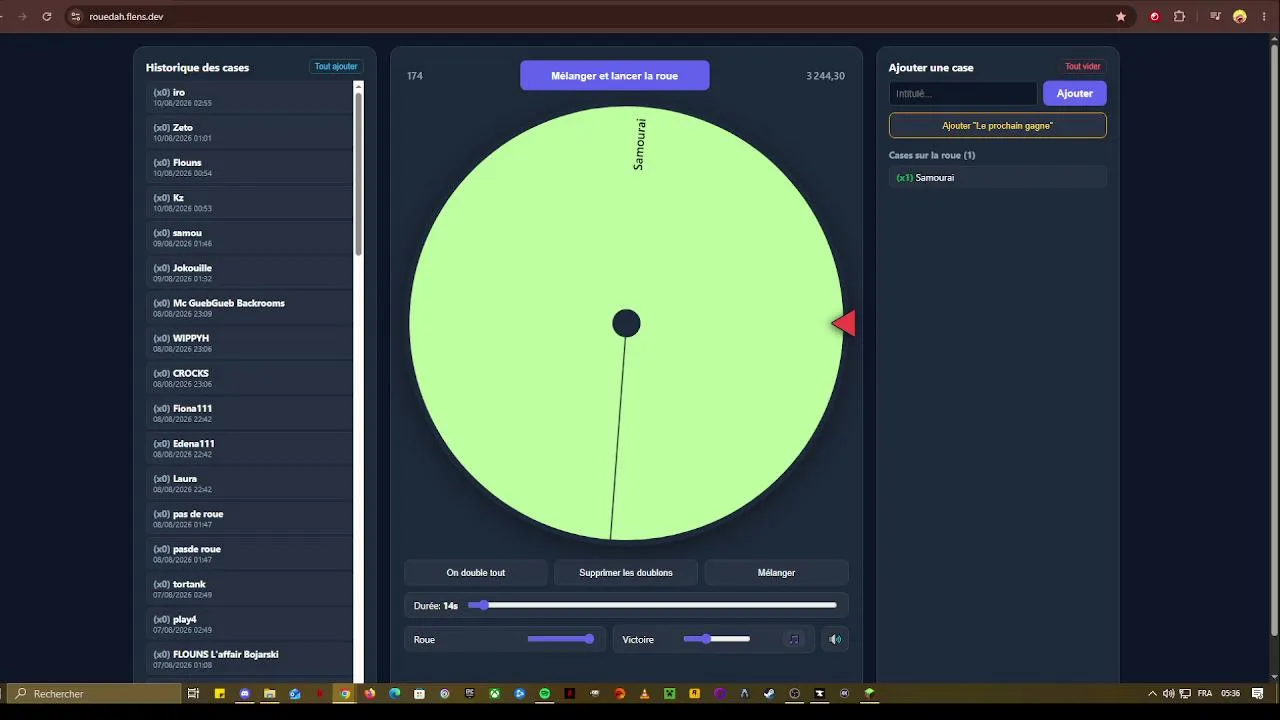Image resolution: width=1280 pixels, height=720 pixels.
Task: Adjust the Roue volume slider
Action: [x=561, y=639]
